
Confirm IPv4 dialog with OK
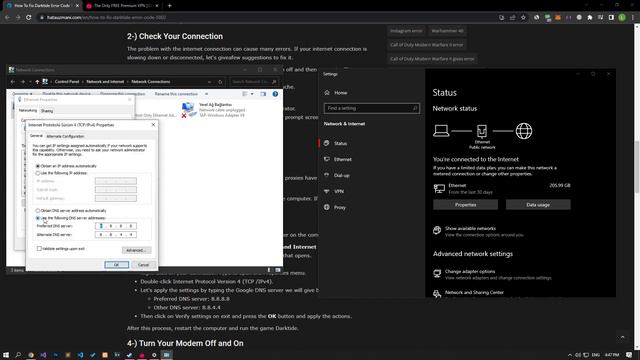coord(117,265)
